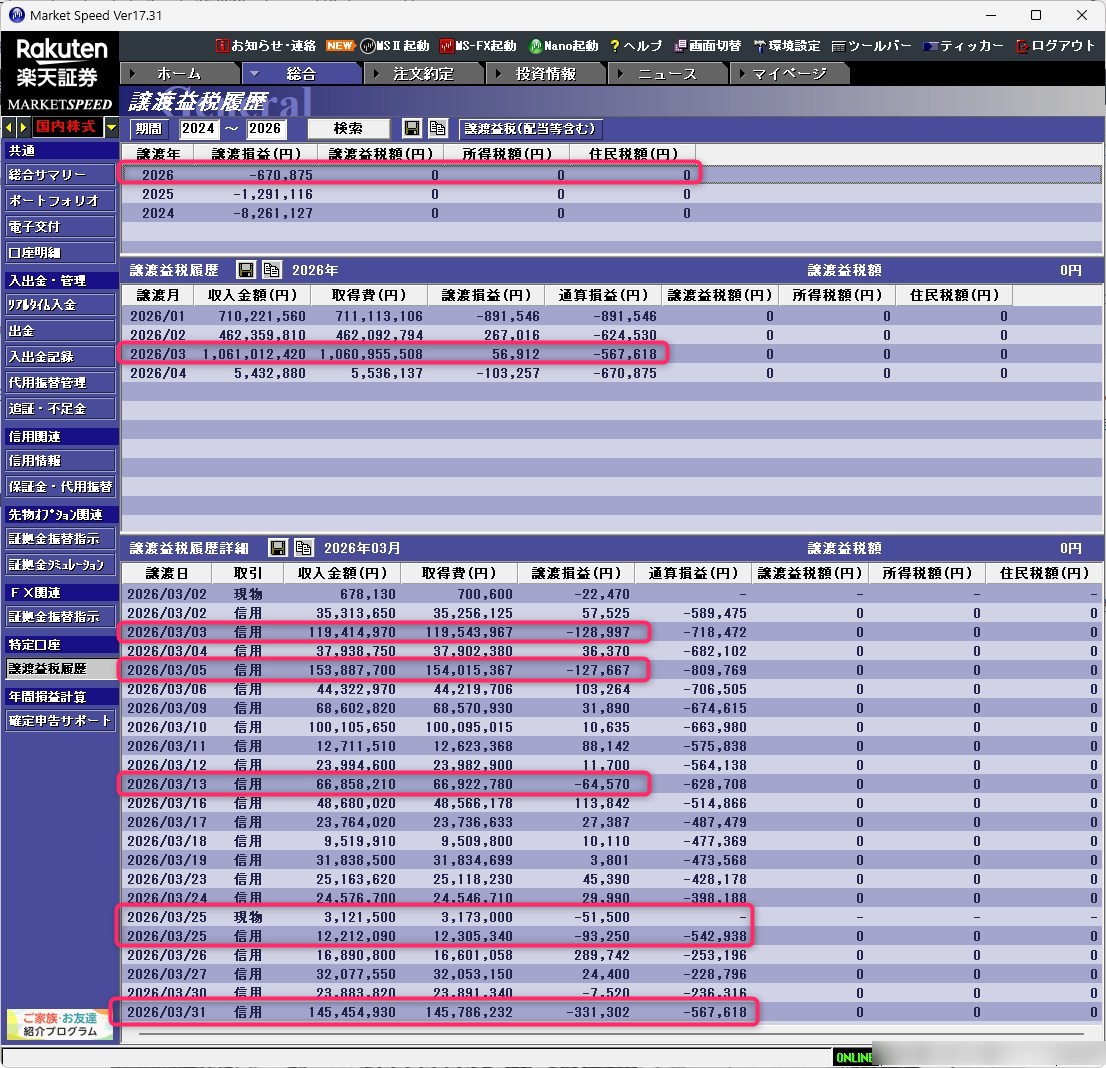Copy the 2026年03月 detail table via copy icon
The image size is (1106, 1068).
(303, 548)
